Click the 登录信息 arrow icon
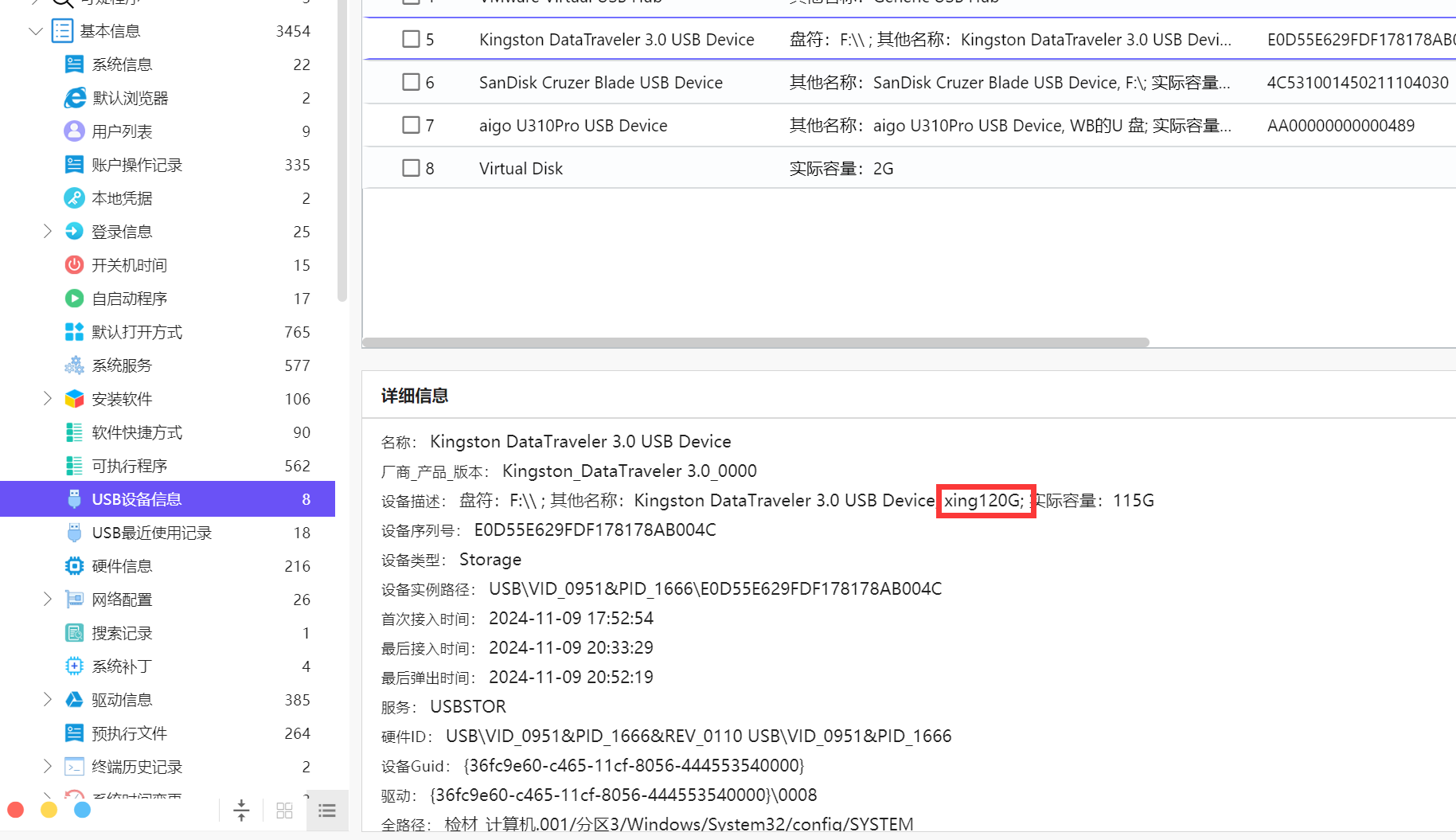 (74, 232)
